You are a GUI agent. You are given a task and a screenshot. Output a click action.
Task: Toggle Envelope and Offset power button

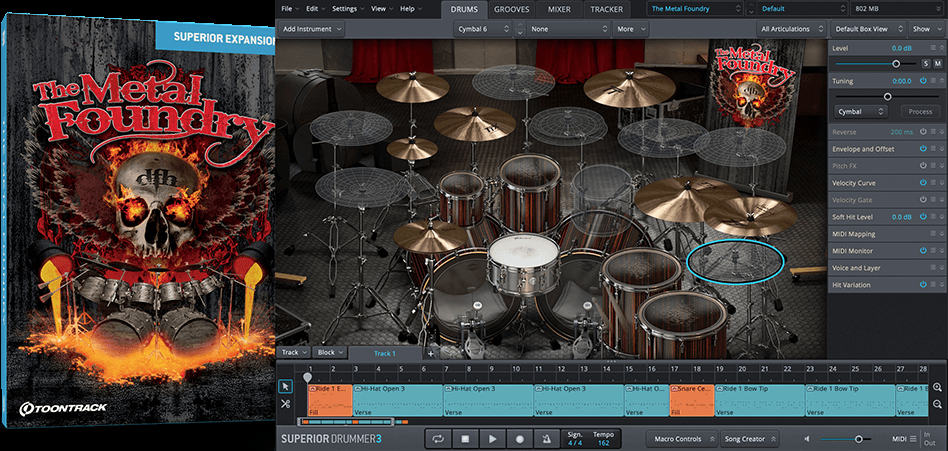[923, 149]
